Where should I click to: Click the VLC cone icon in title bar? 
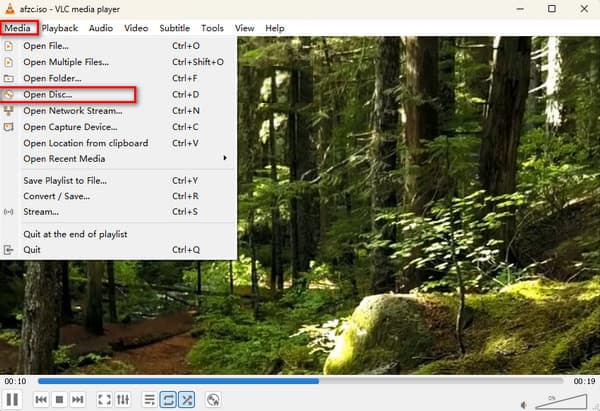pos(10,8)
